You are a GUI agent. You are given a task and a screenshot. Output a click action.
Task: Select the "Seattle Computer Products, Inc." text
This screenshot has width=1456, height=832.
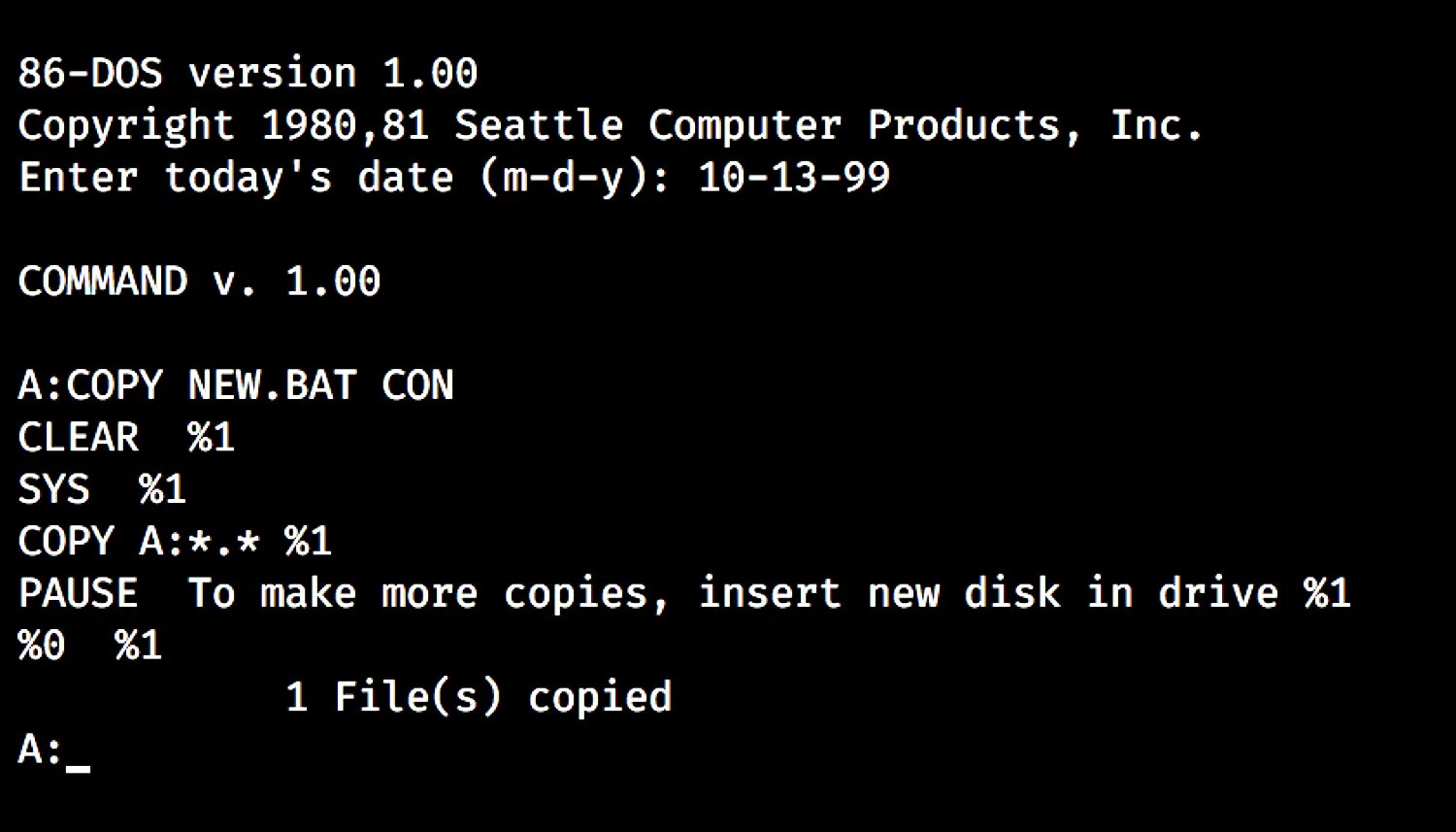[x=828, y=126]
